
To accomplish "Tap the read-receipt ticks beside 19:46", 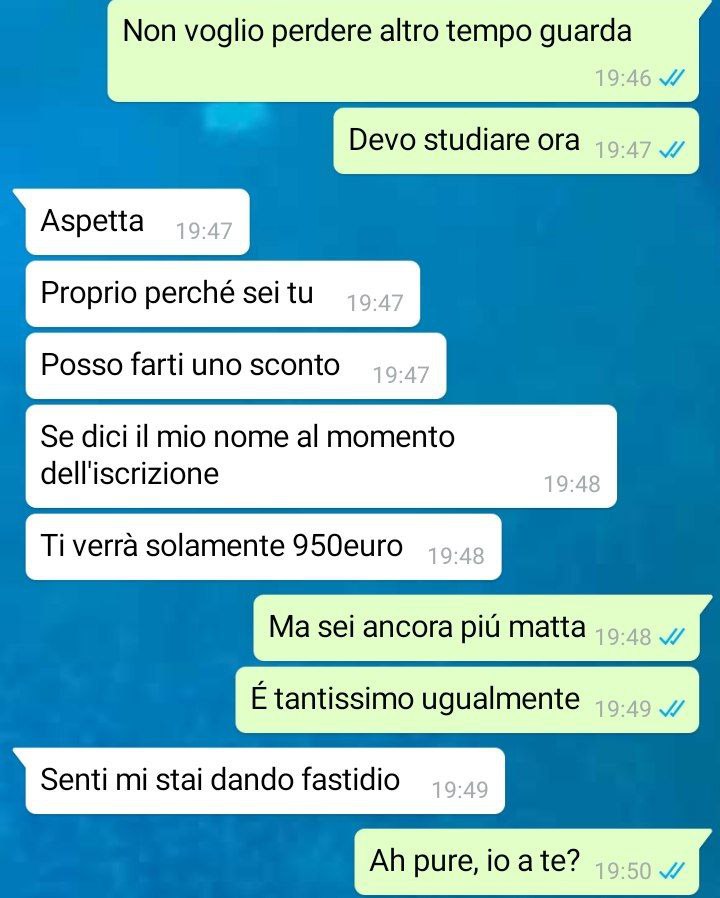I will tap(672, 77).
